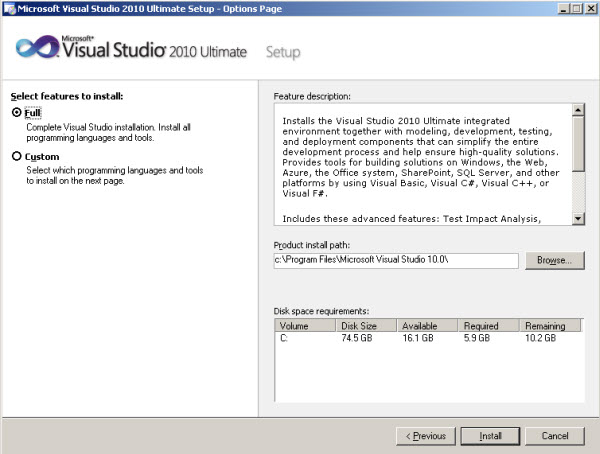Click the Volume column header
Viewport: 600px width, 454px height.
click(305, 326)
